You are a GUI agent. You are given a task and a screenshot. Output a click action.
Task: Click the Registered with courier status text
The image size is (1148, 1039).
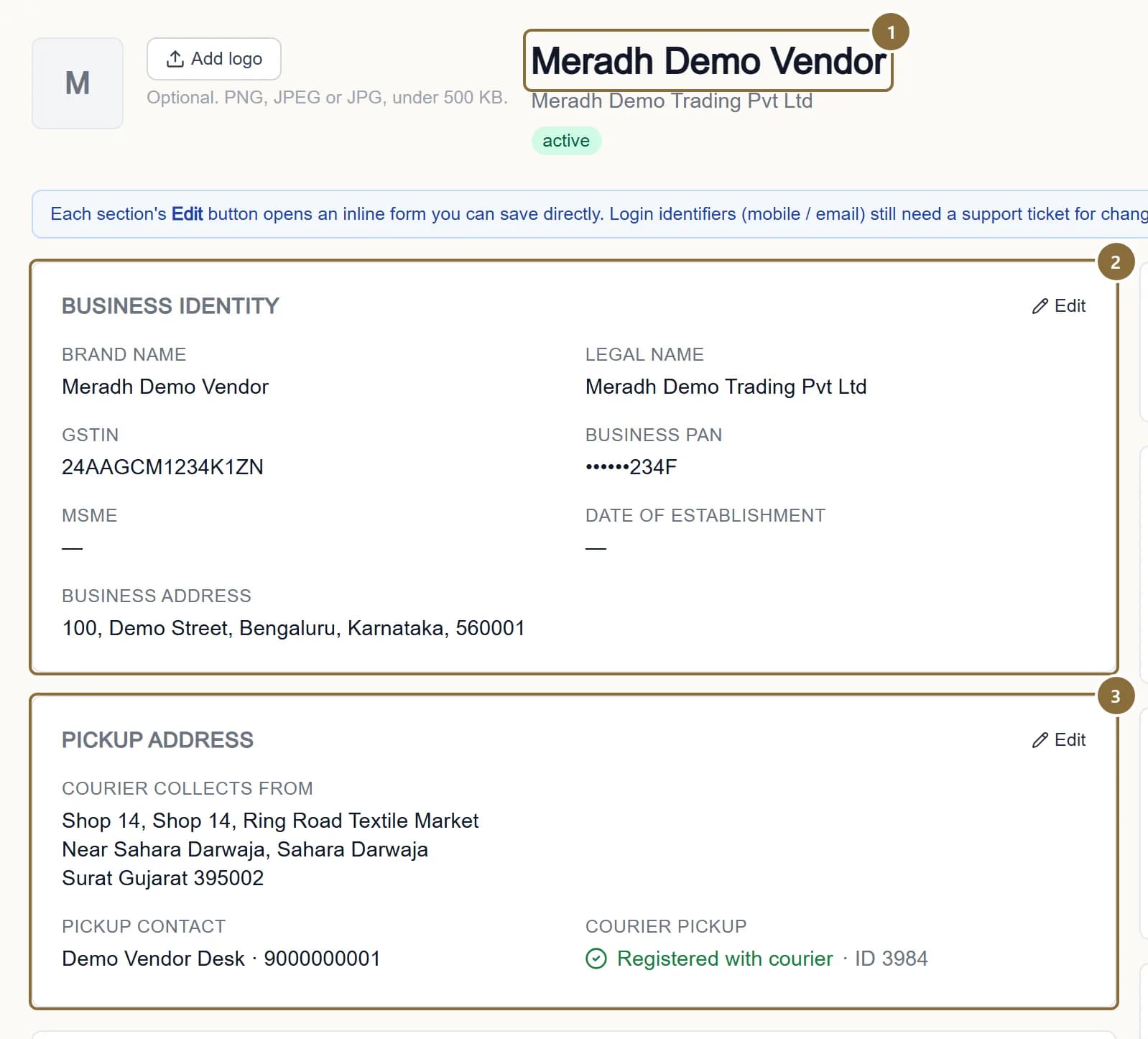pos(725,959)
